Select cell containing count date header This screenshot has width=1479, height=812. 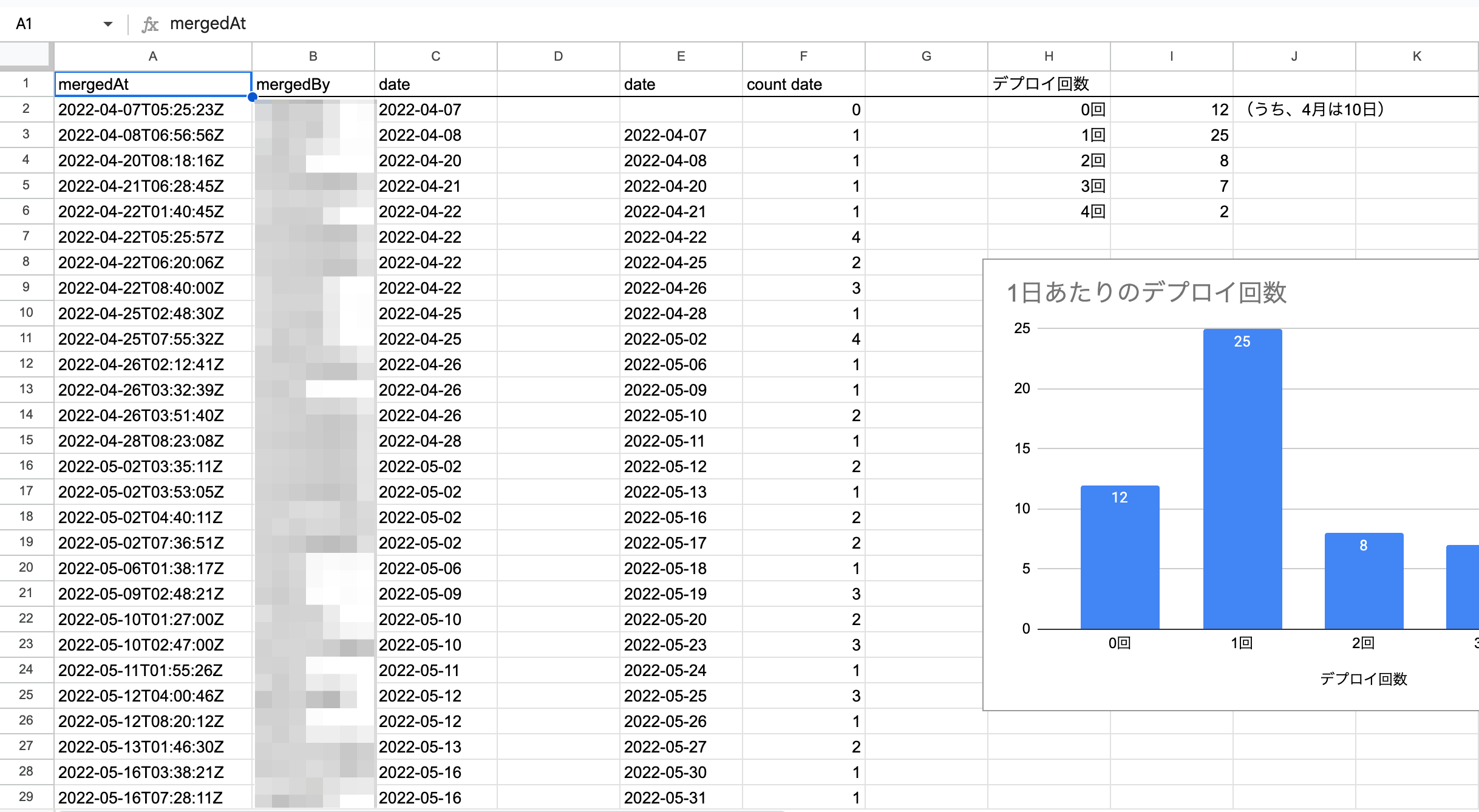[x=803, y=84]
